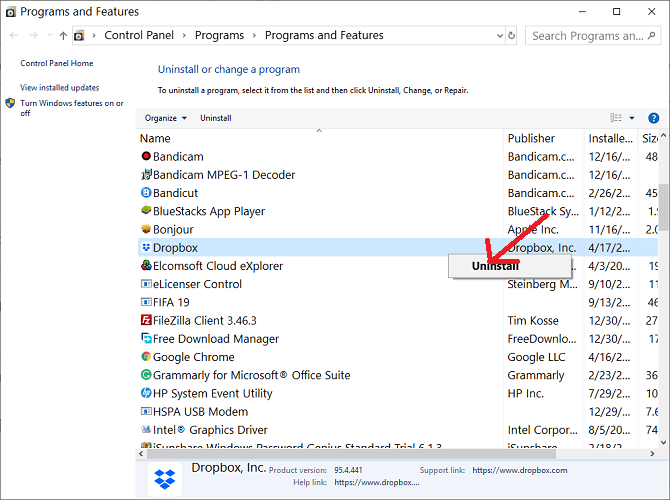Expand the chevron after Control Panel breadcrumb
Viewport: 670px width, 500px height.
184,35
